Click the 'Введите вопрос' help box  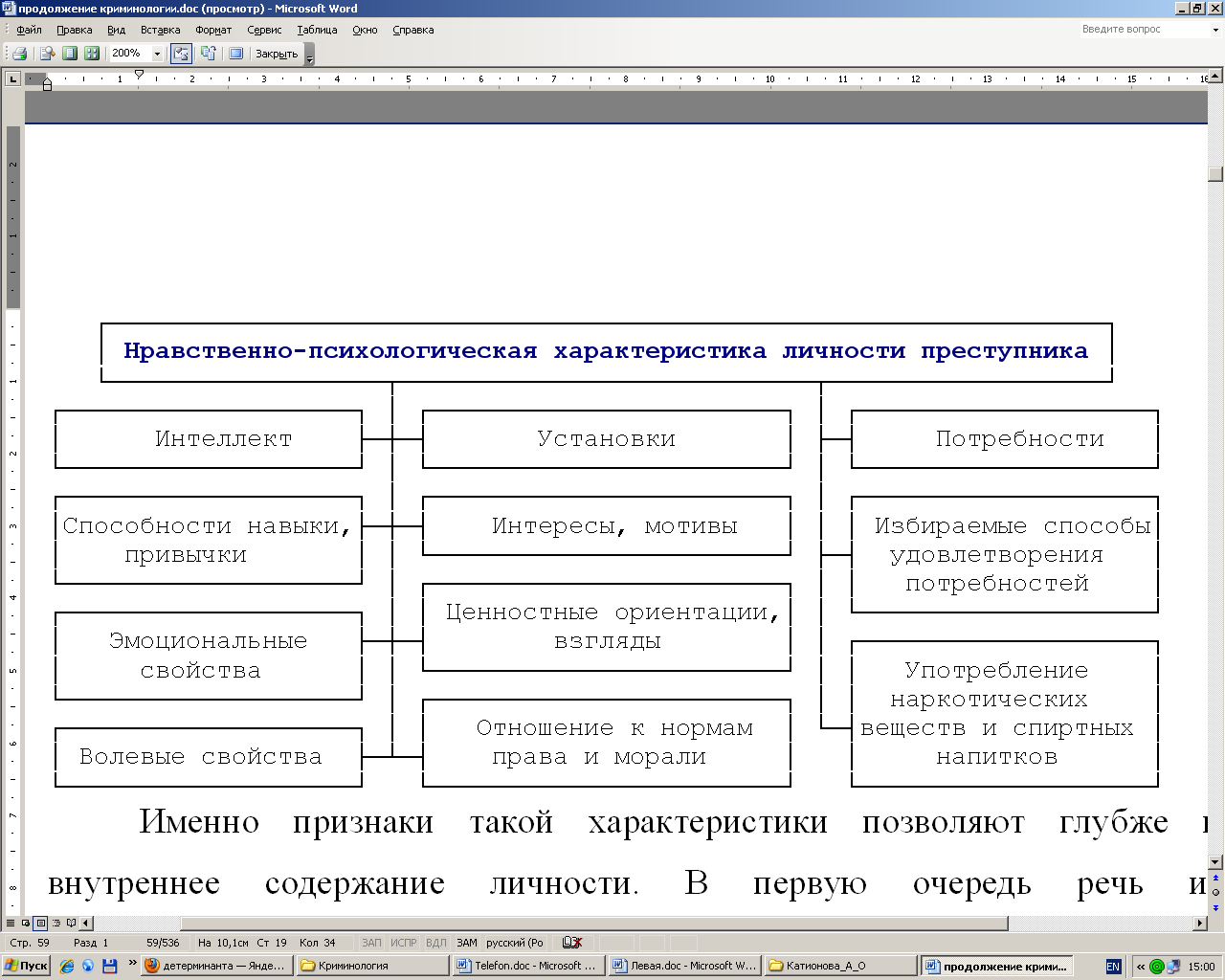click(1144, 30)
